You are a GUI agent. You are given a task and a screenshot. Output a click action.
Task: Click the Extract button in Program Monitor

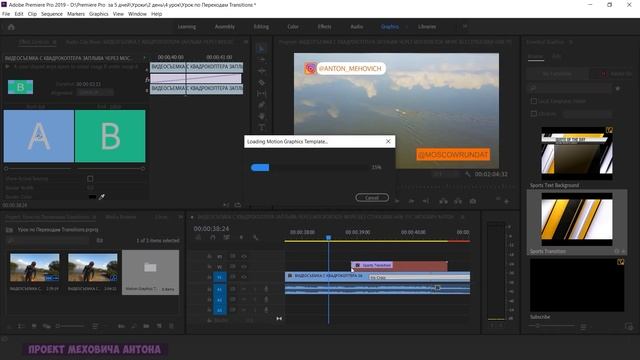click(x=458, y=201)
